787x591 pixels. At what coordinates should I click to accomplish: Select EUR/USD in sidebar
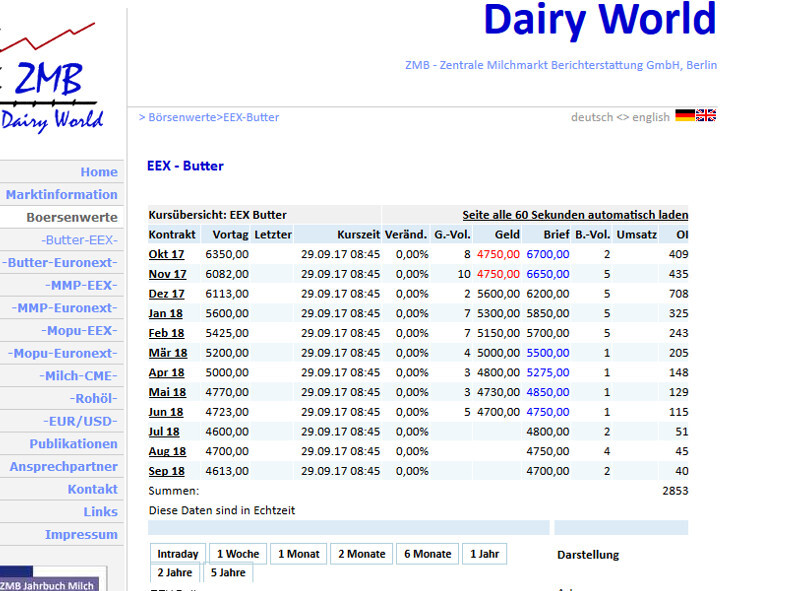point(82,421)
